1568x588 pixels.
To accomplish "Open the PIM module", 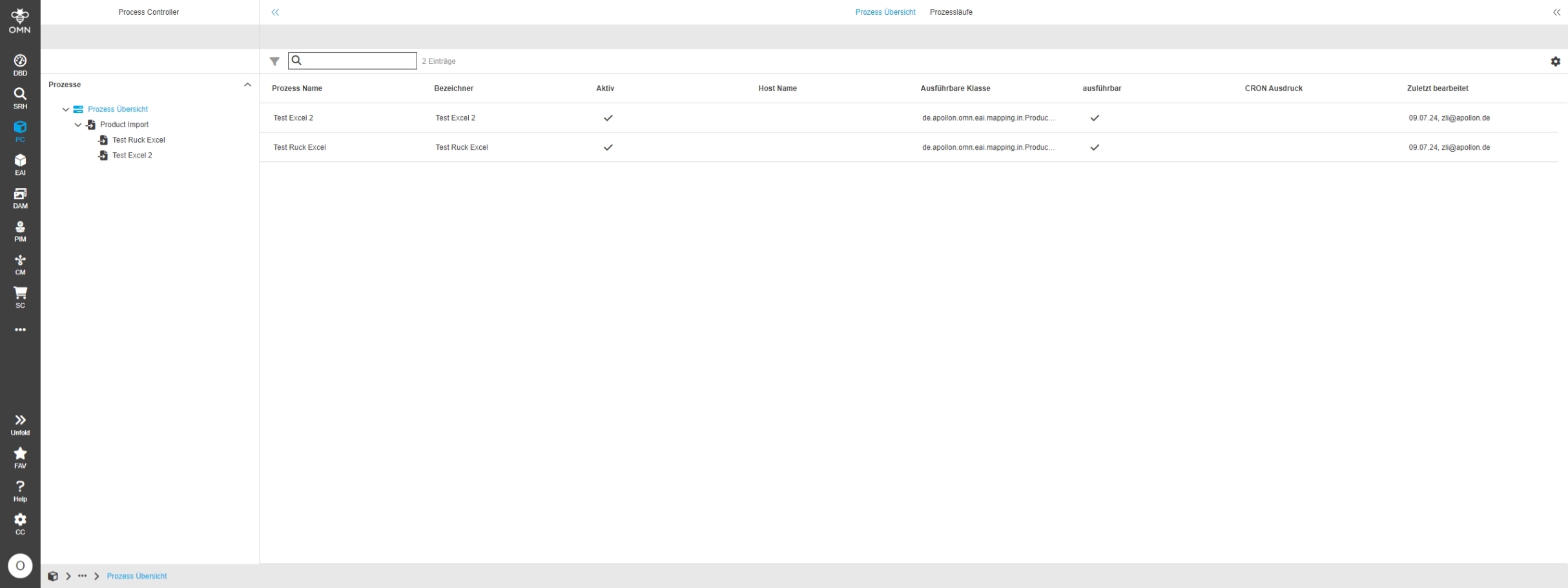I will [20, 232].
